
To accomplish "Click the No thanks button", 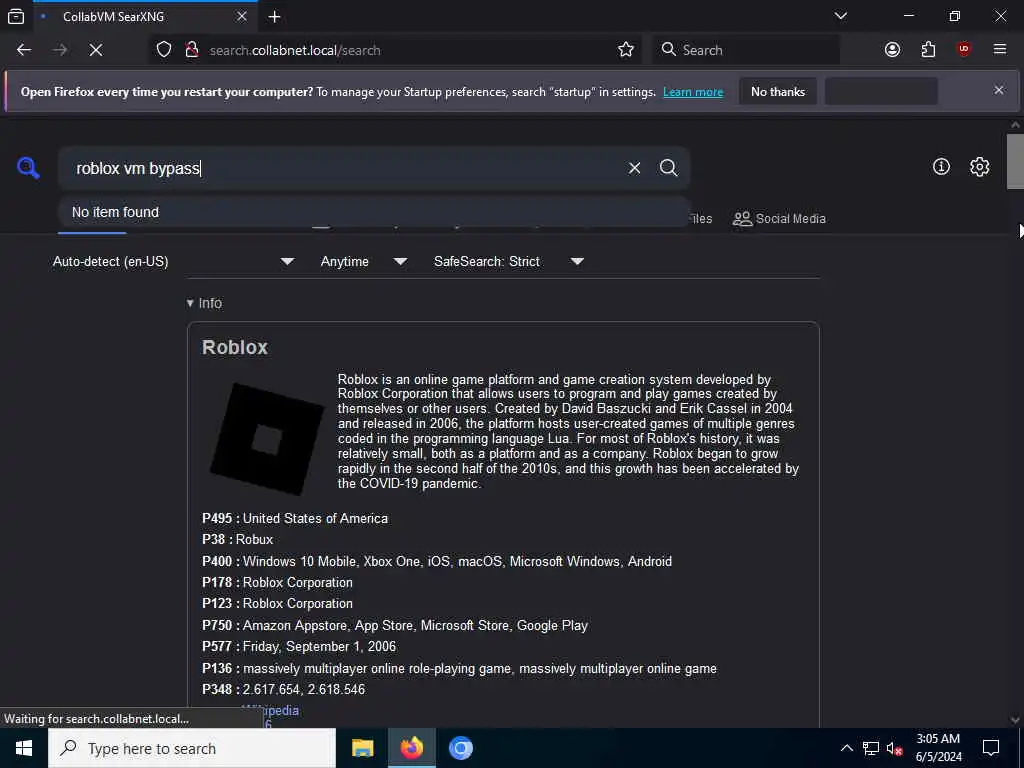I will (778, 92).
